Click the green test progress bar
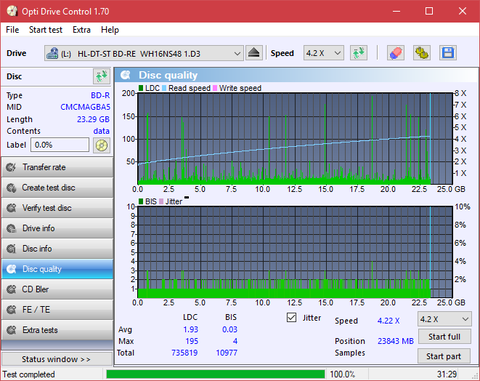 click(x=215, y=374)
